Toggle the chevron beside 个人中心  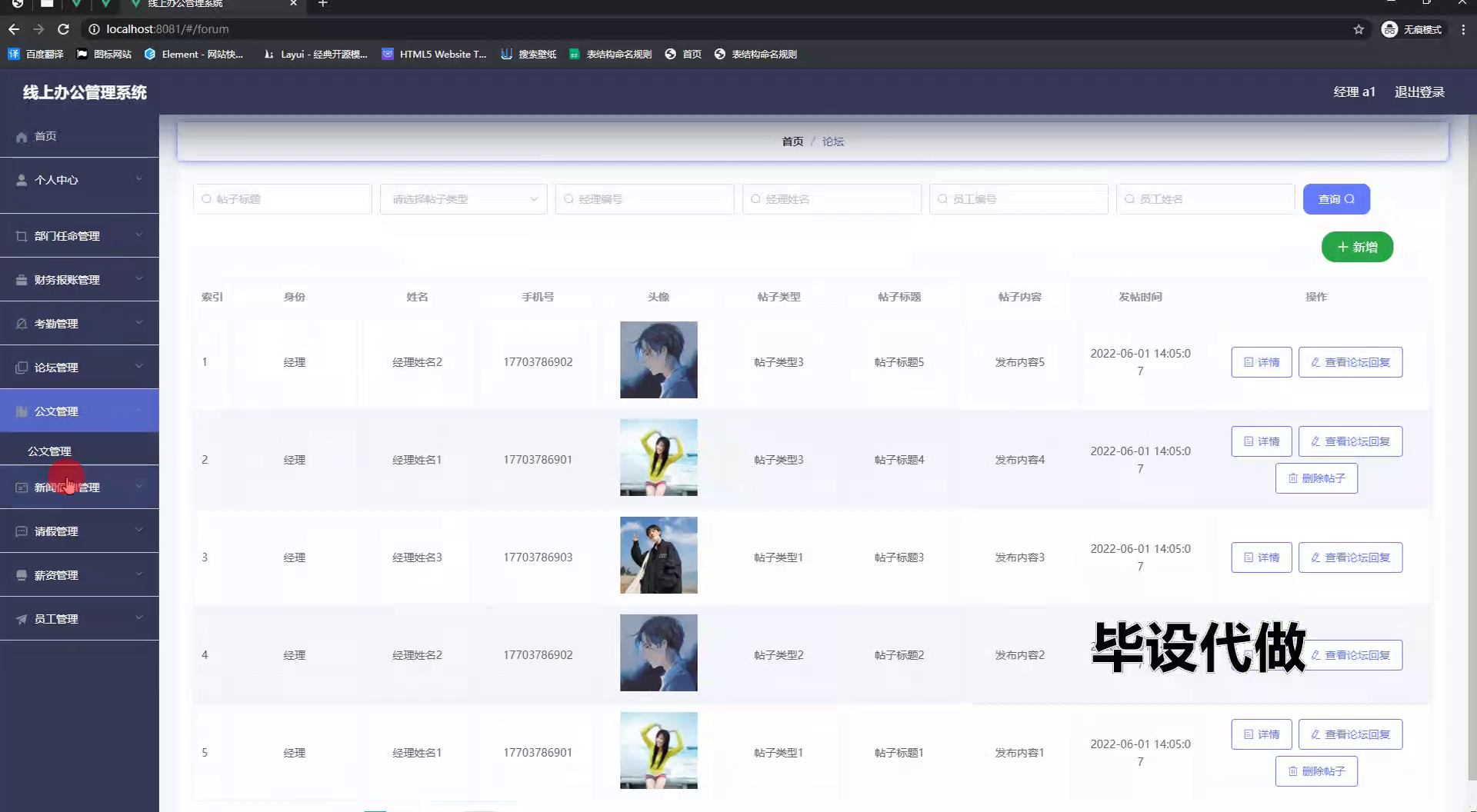coord(139,179)
